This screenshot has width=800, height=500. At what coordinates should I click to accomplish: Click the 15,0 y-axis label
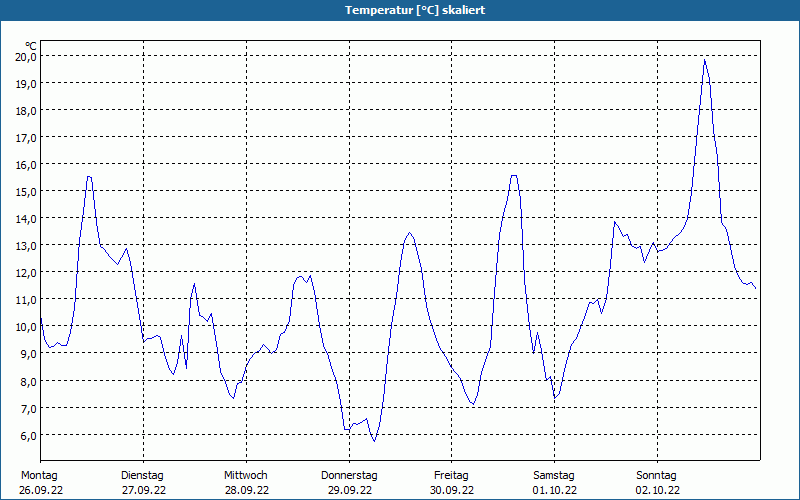tap(25, 192)
